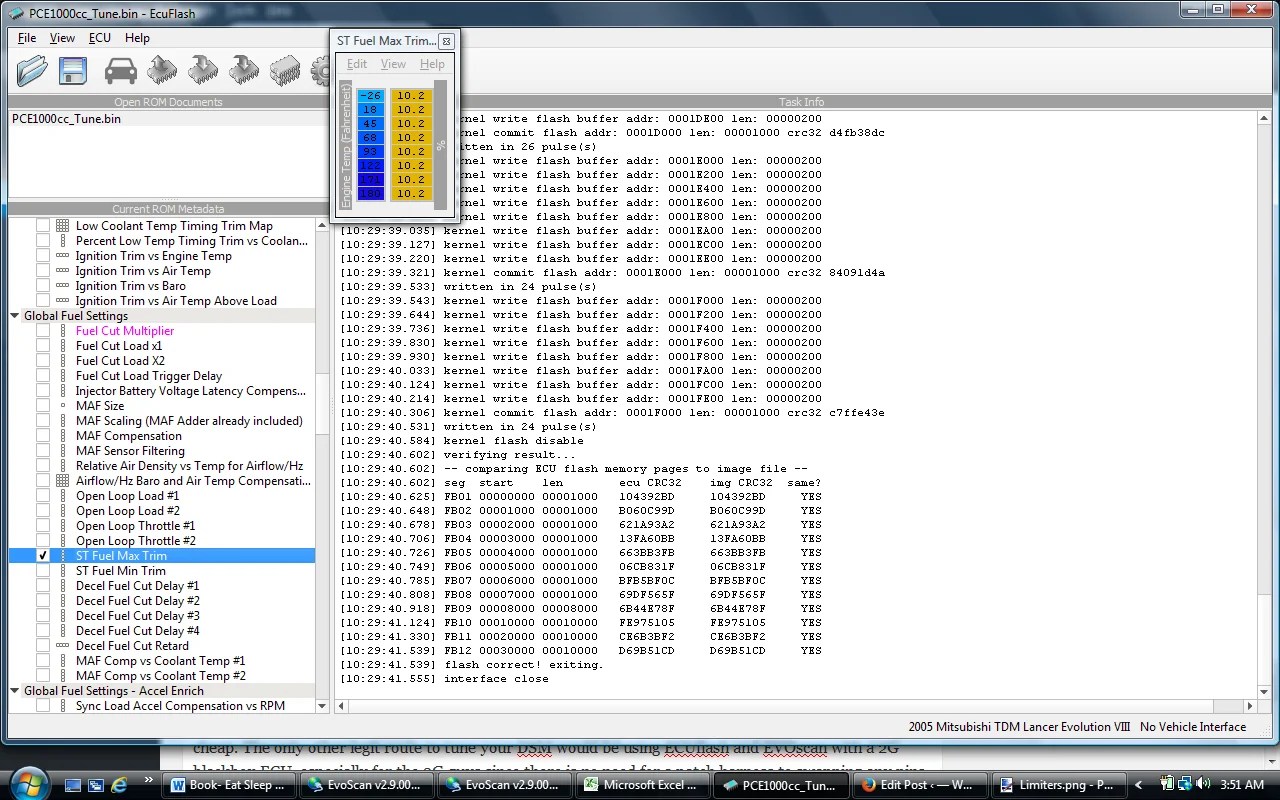Click the PCE1000cc_Tun taskbar button
1280x800 pixels.
780,785
